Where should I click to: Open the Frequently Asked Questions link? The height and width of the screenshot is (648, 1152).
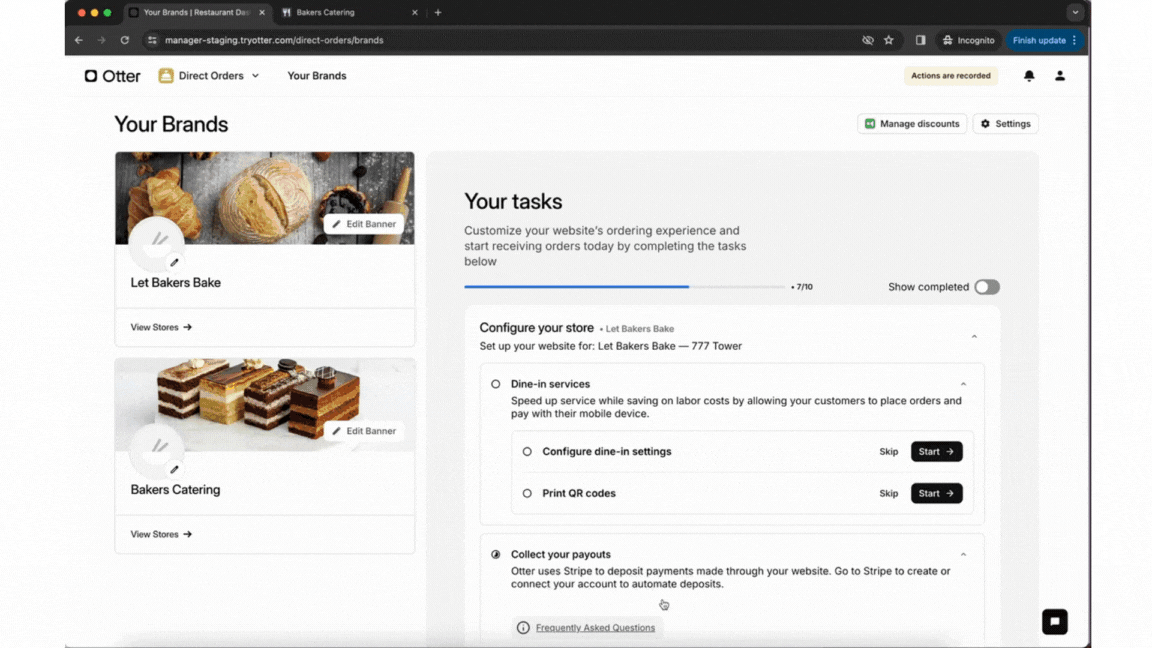(595, 628)
